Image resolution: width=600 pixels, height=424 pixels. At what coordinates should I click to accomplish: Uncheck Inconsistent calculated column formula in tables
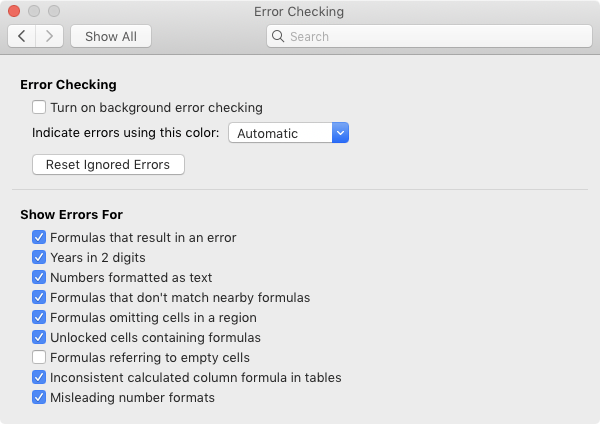click(x=39, y=377)
